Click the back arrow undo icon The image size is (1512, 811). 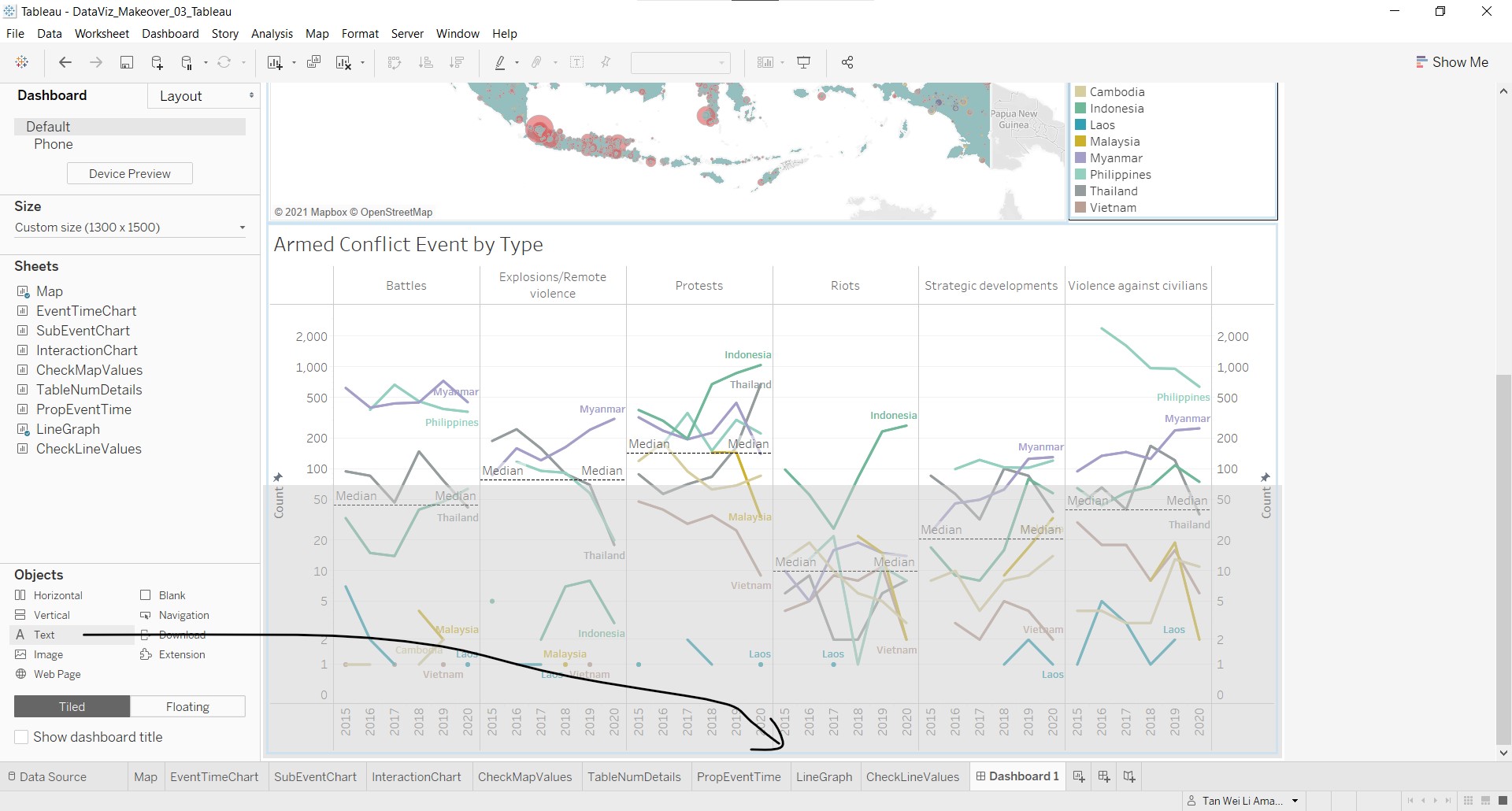tap(65, 63)
